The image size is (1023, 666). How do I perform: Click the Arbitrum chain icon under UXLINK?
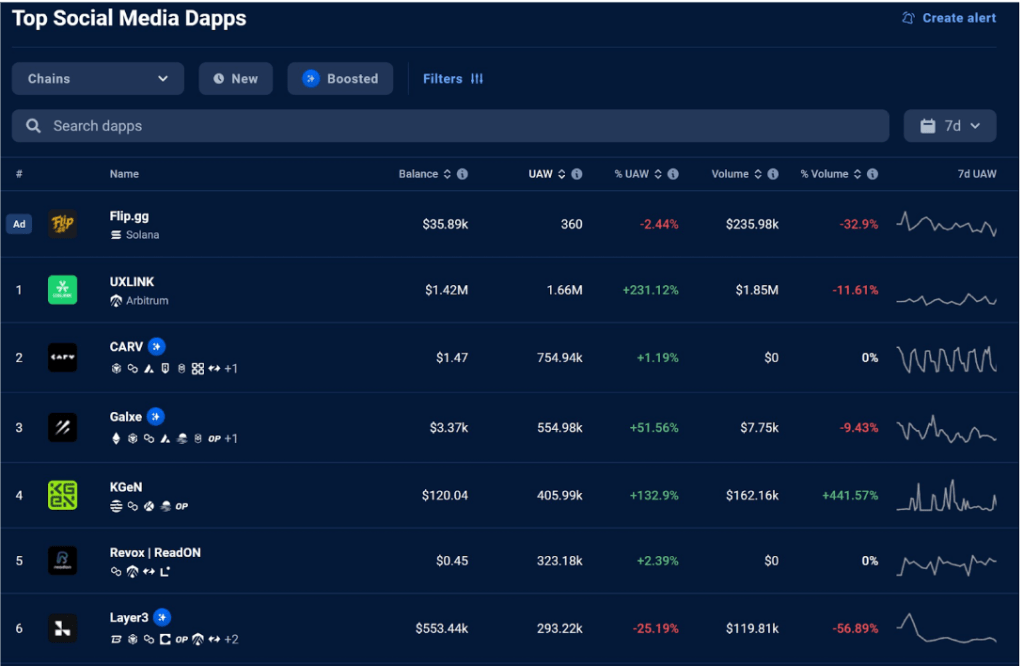click(116, 301)
